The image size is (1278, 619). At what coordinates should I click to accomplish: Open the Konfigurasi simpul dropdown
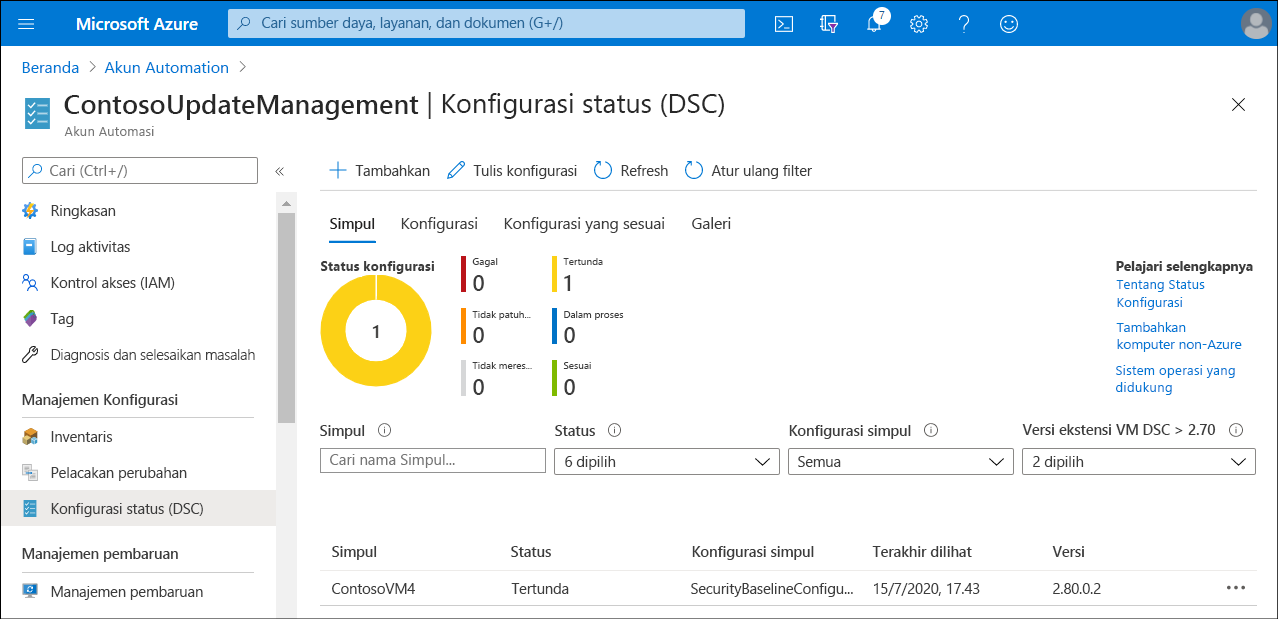pyautogui.click(x=901, y=461)
